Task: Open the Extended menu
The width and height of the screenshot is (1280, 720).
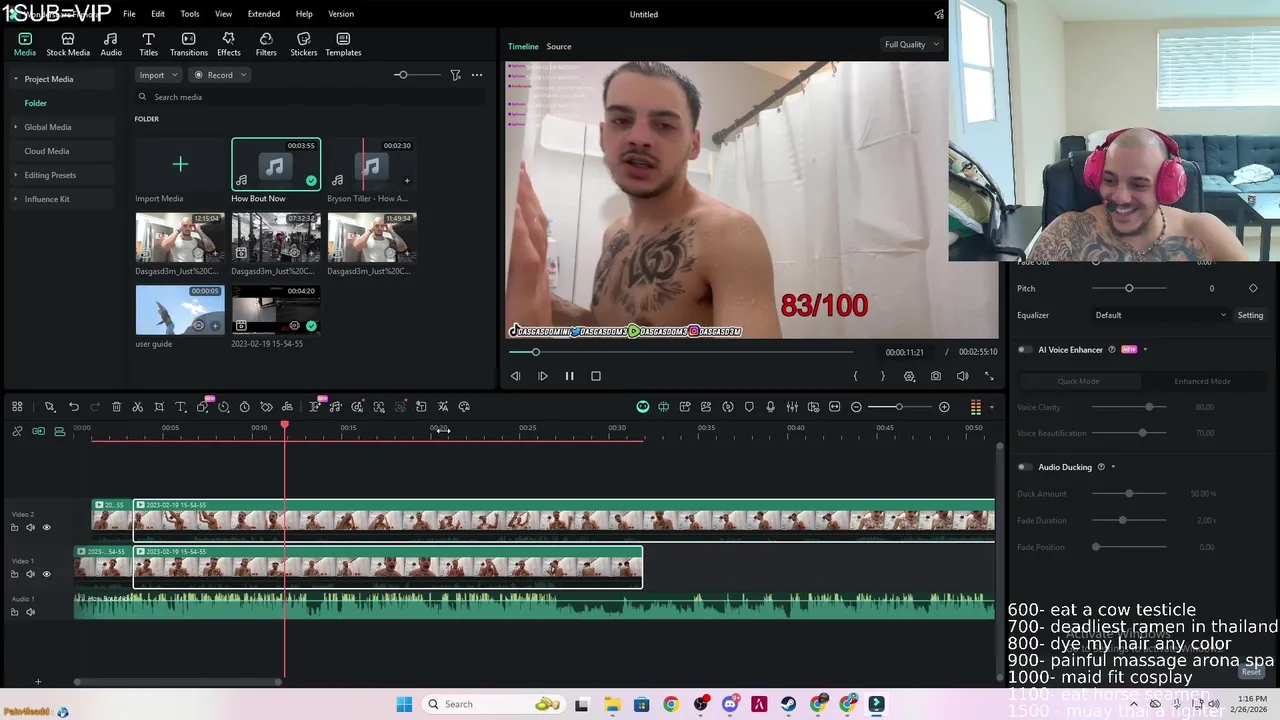Action: 264,14
